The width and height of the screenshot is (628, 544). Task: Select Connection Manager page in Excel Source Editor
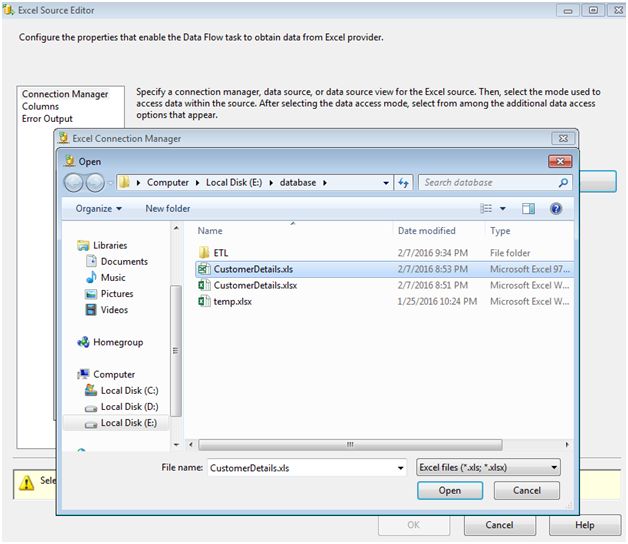[x=65, y=94]
